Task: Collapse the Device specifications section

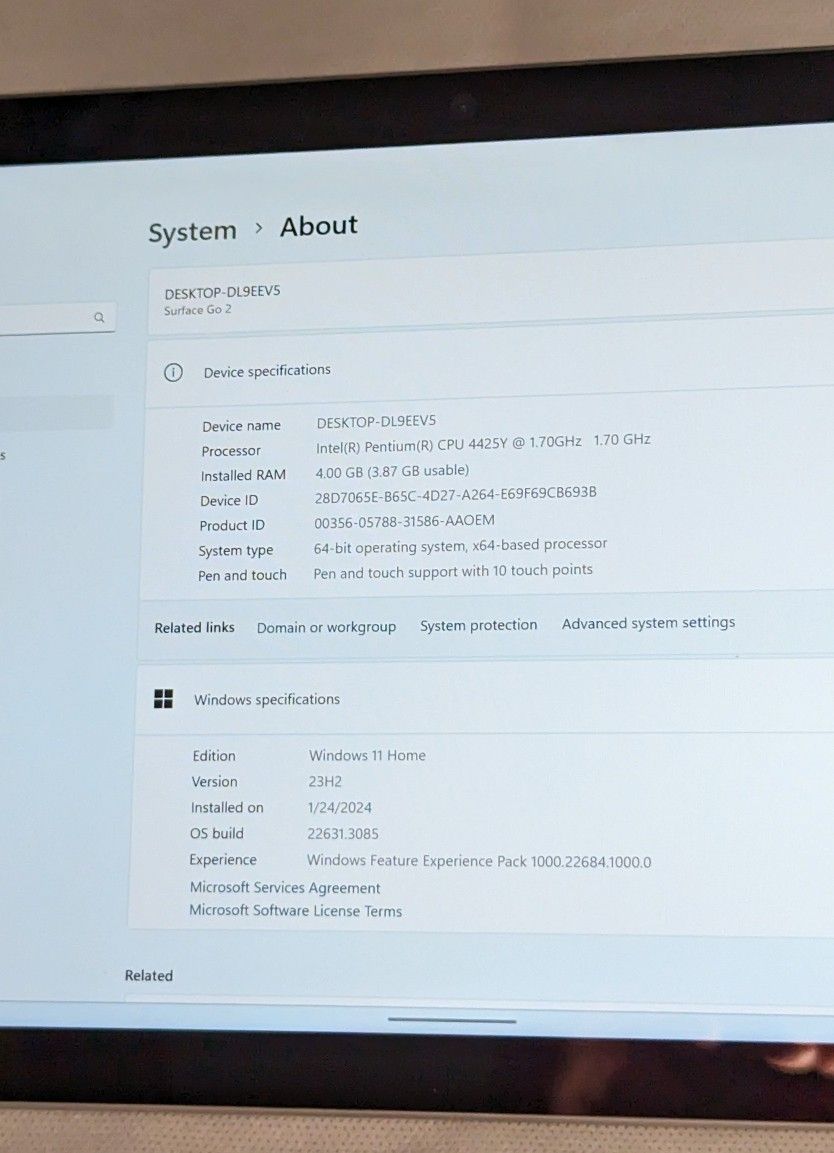Action: coord(500,370)
